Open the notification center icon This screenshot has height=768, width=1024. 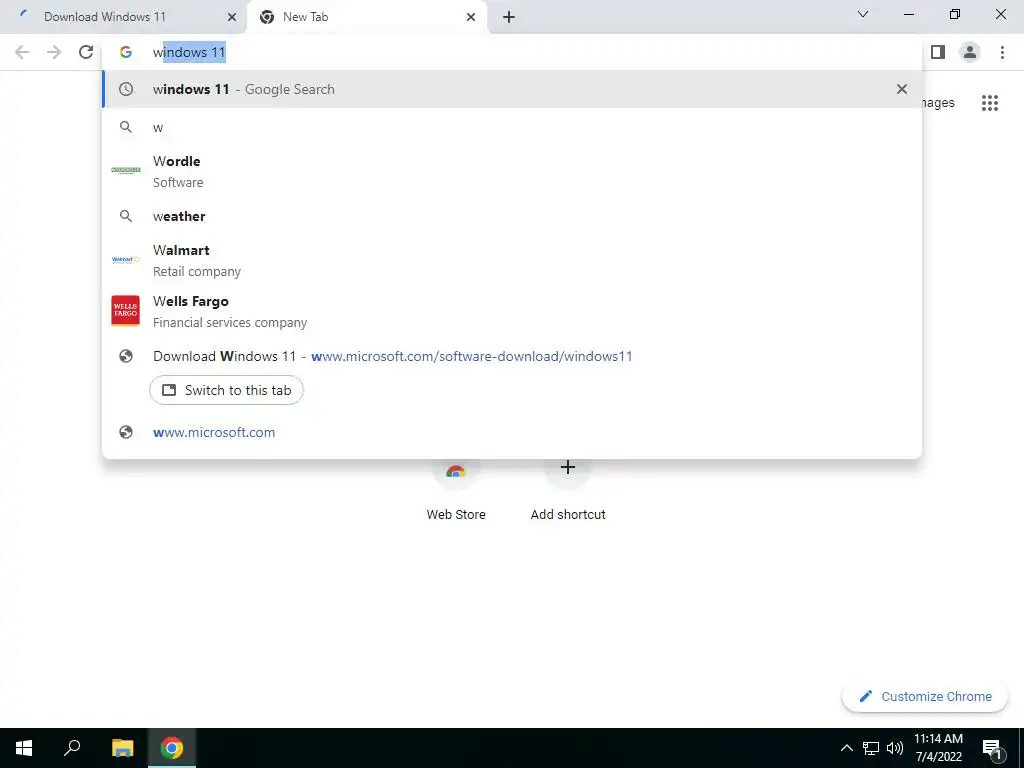point(992,748)
